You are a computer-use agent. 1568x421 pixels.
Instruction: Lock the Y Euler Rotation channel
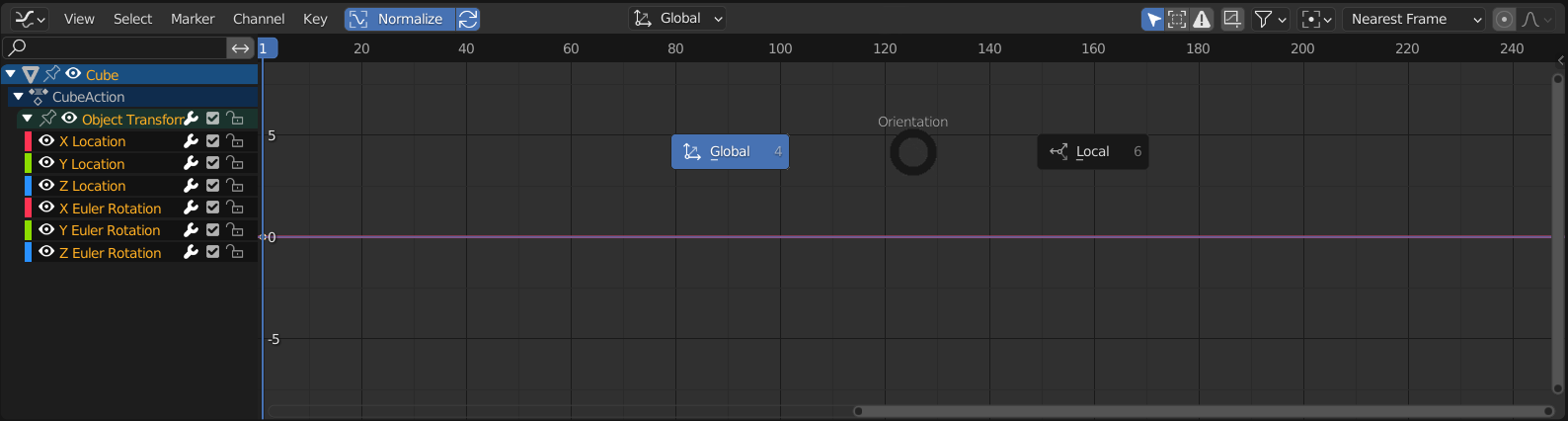pyautogui.click(x=235, y=230)
